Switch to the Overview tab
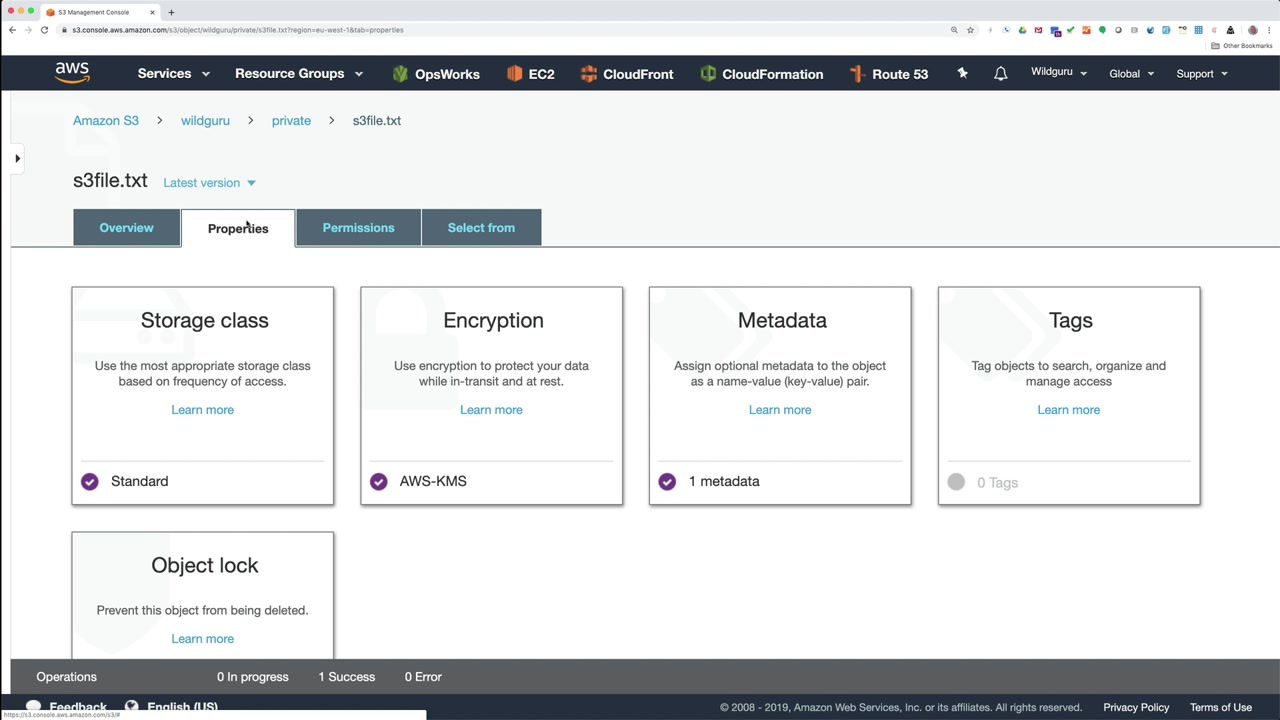 (126, 228)
